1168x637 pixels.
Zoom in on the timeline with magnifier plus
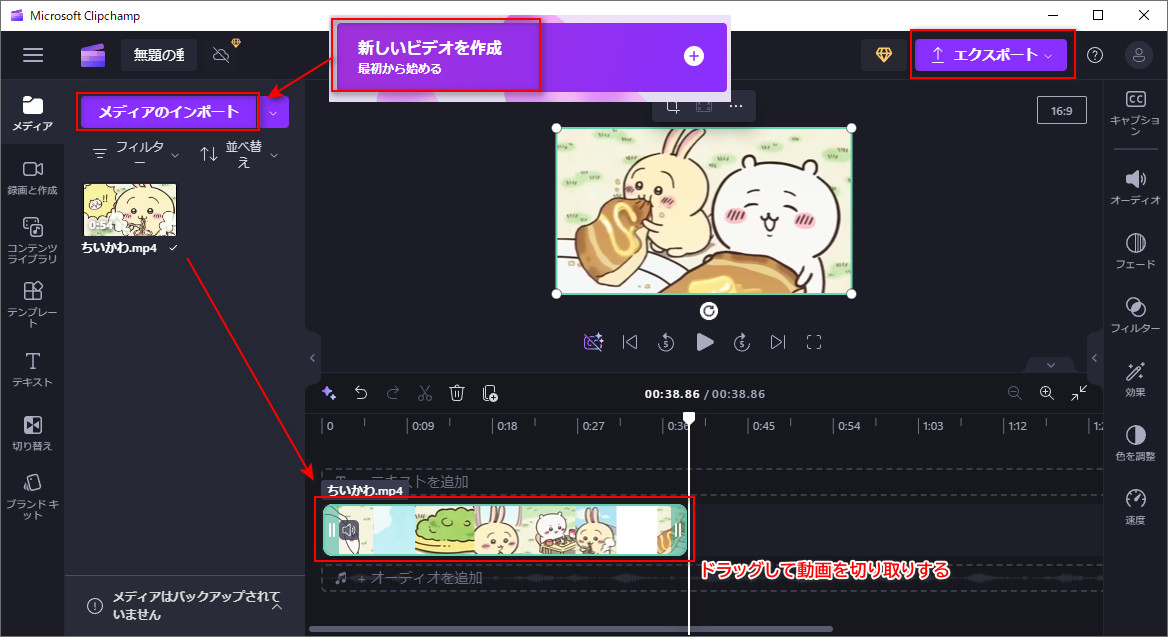click(1047, 393)
